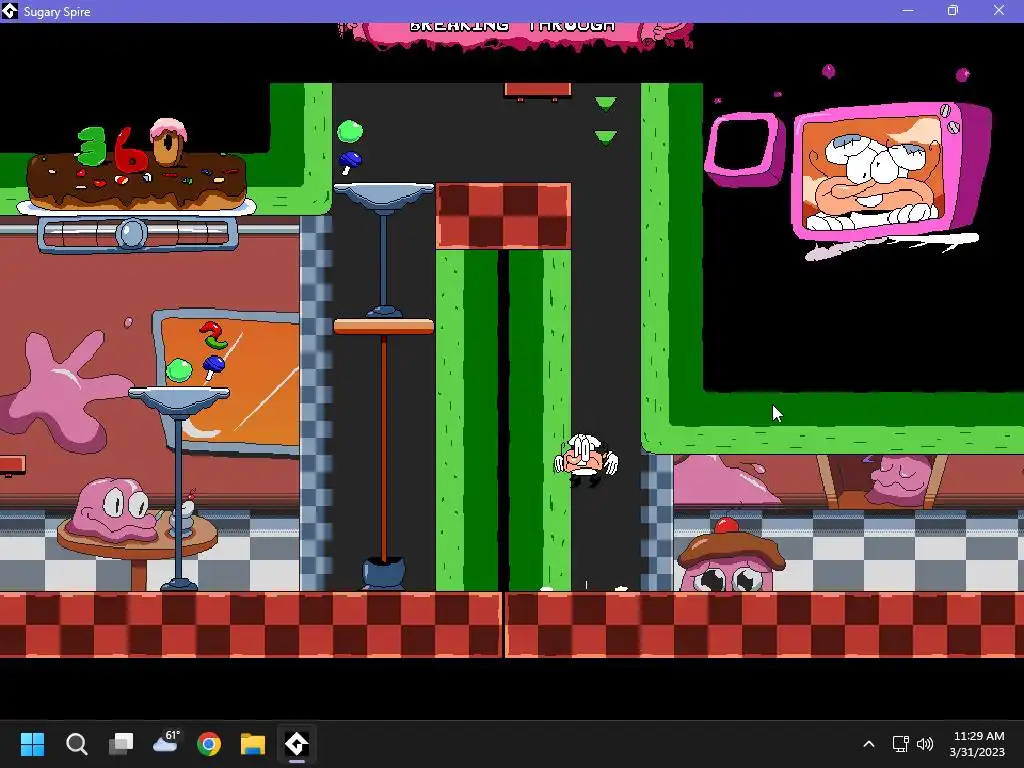Open network settings tray icon
Viewport: 1024px width, 768px height.
(x=901, y=744)
